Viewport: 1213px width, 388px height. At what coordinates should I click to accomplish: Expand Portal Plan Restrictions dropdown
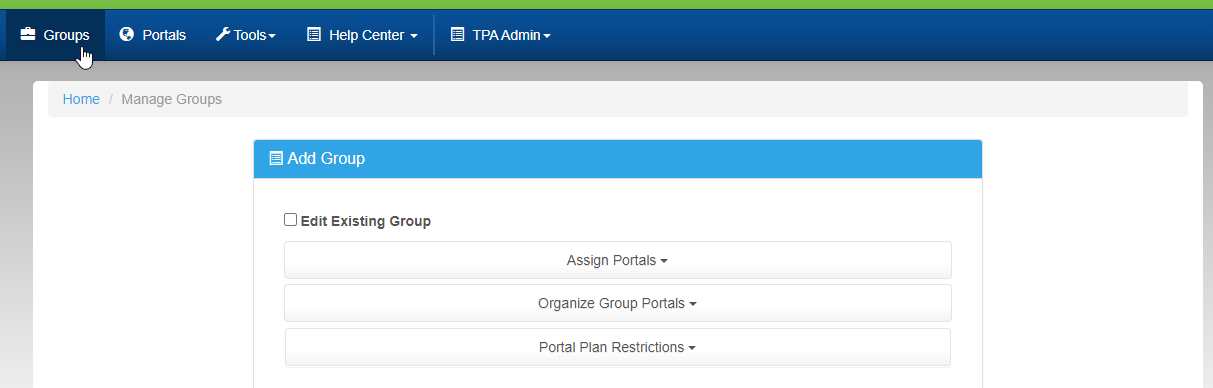(x=617, y=347)
